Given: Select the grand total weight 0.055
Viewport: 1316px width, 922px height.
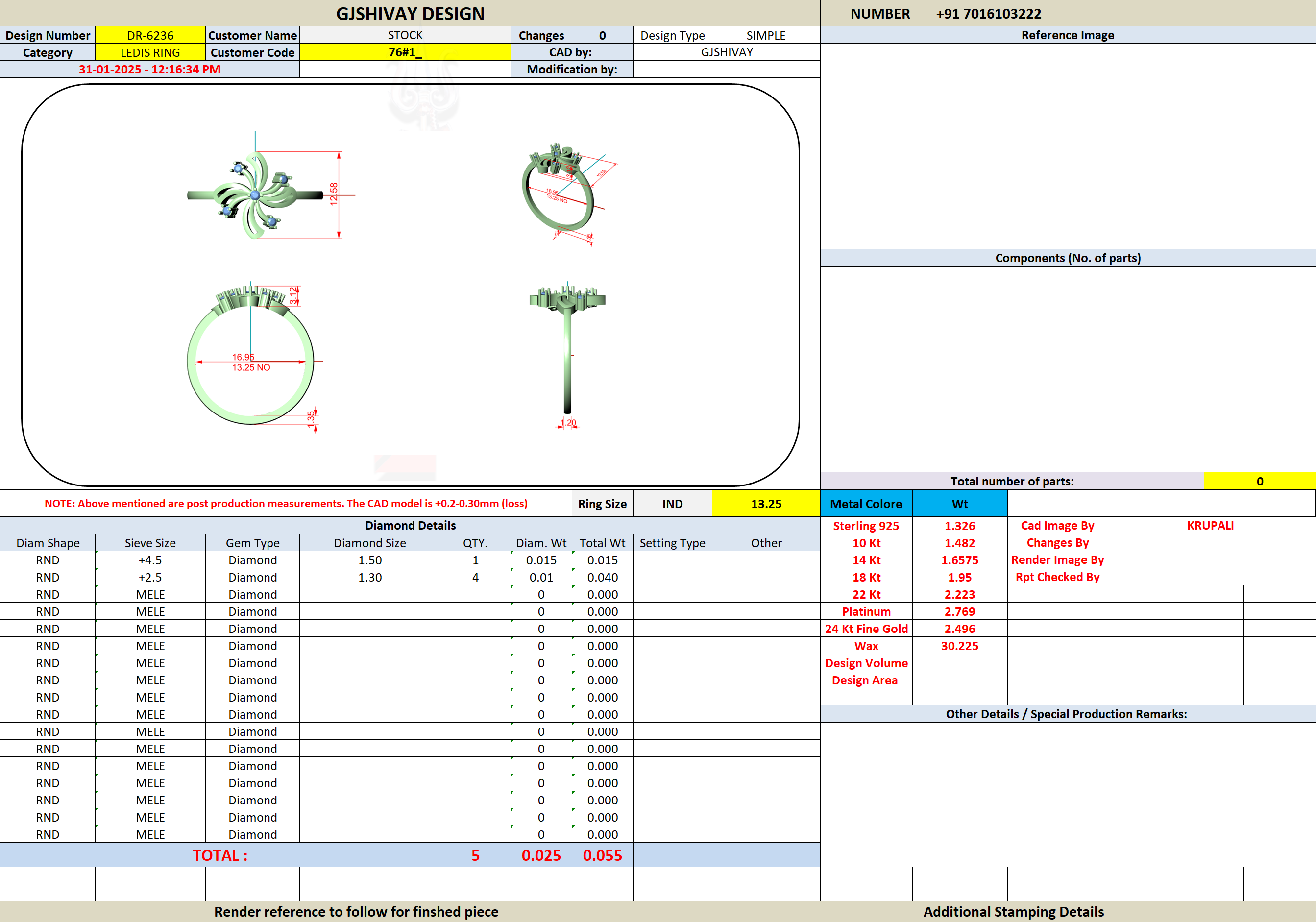Looking at the screenshot, I should tap(603, 855).
